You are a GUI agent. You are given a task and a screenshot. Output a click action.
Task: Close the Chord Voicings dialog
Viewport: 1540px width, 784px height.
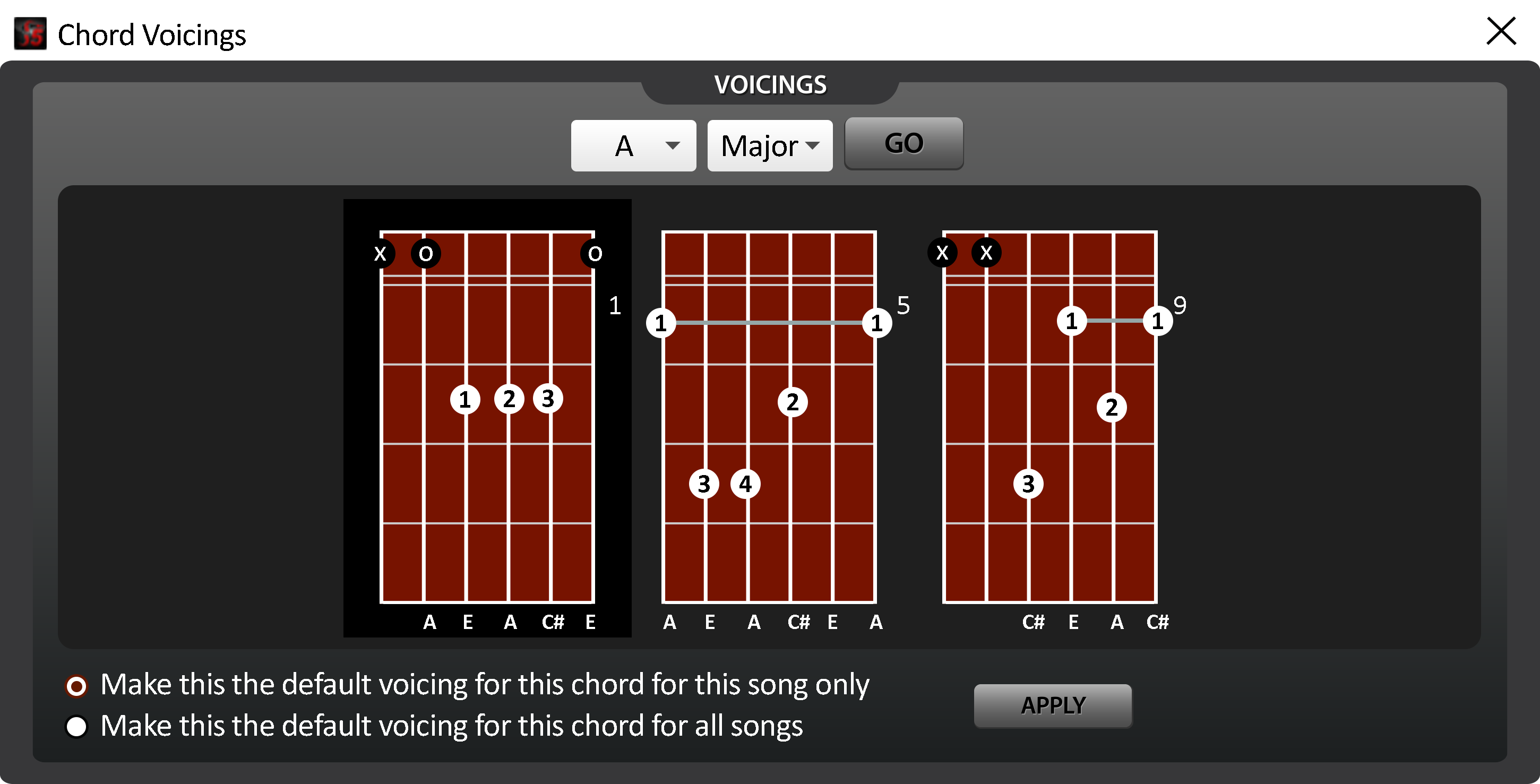click(x=1501, y=31)
